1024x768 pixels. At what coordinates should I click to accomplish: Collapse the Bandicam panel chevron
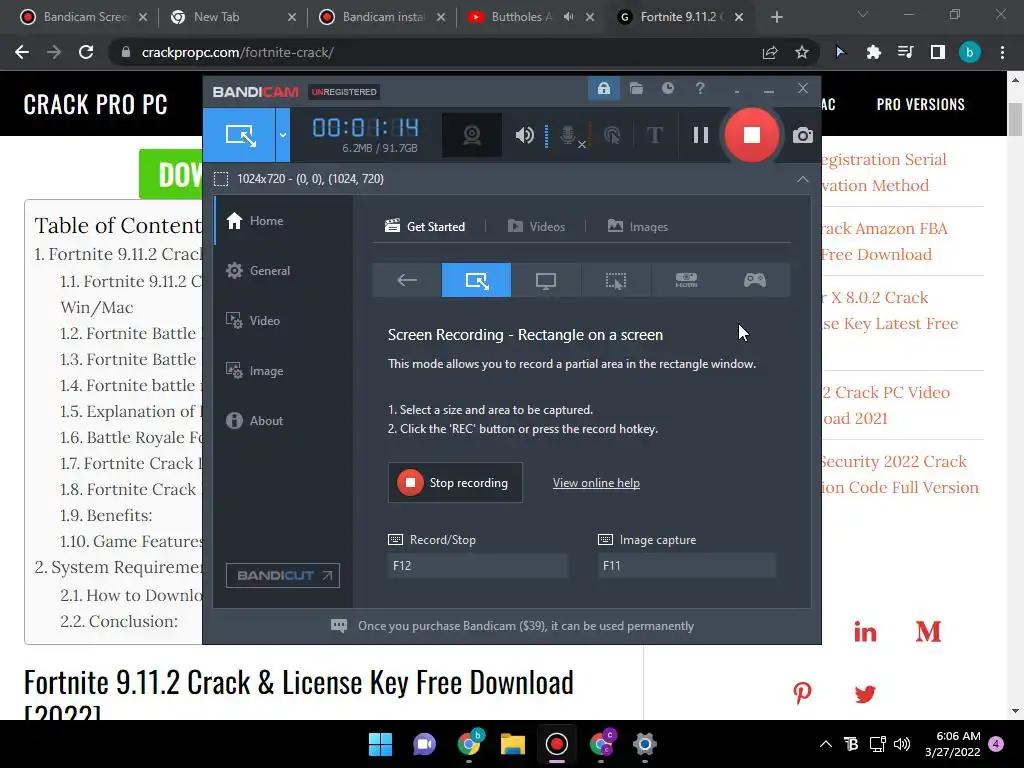pyautogui.click(x=803, y=179)
